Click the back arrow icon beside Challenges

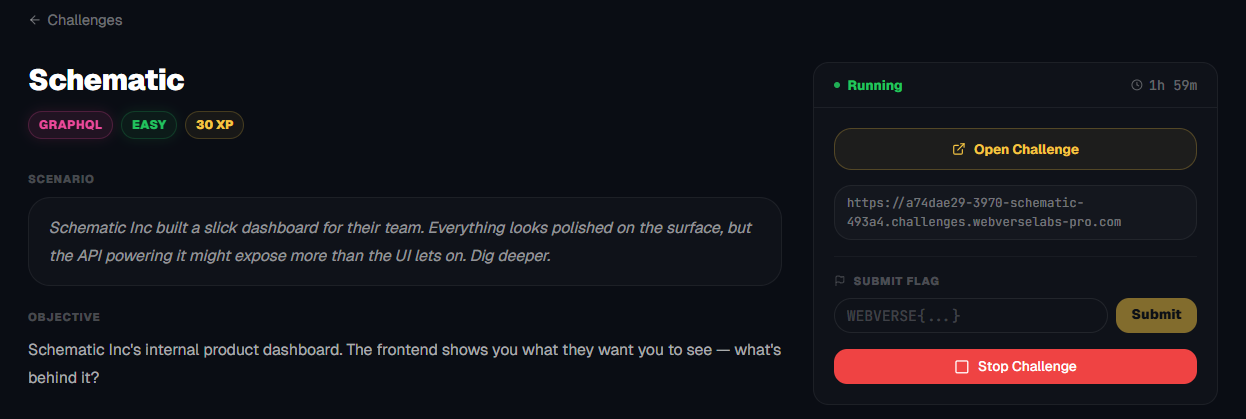35,20
